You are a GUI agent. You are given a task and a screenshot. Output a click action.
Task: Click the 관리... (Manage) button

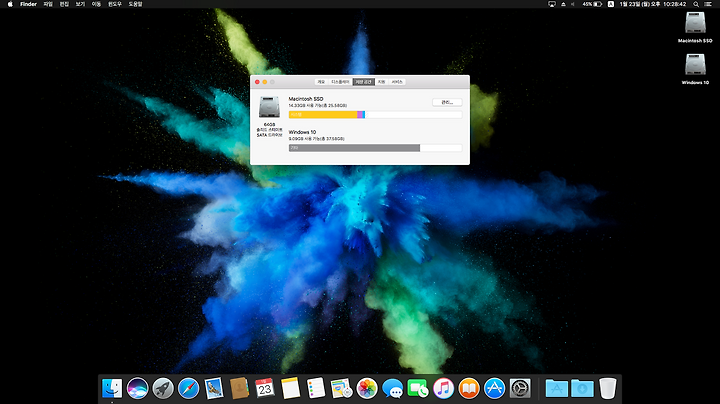(447, 102)
